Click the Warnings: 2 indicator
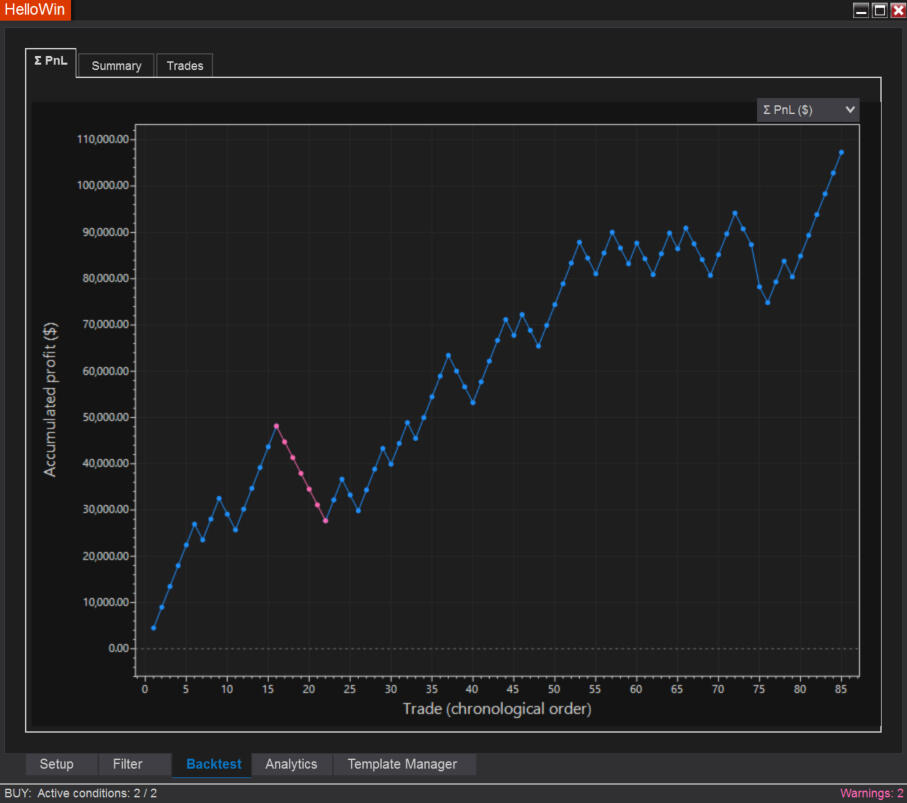 (x=871, y=793)
